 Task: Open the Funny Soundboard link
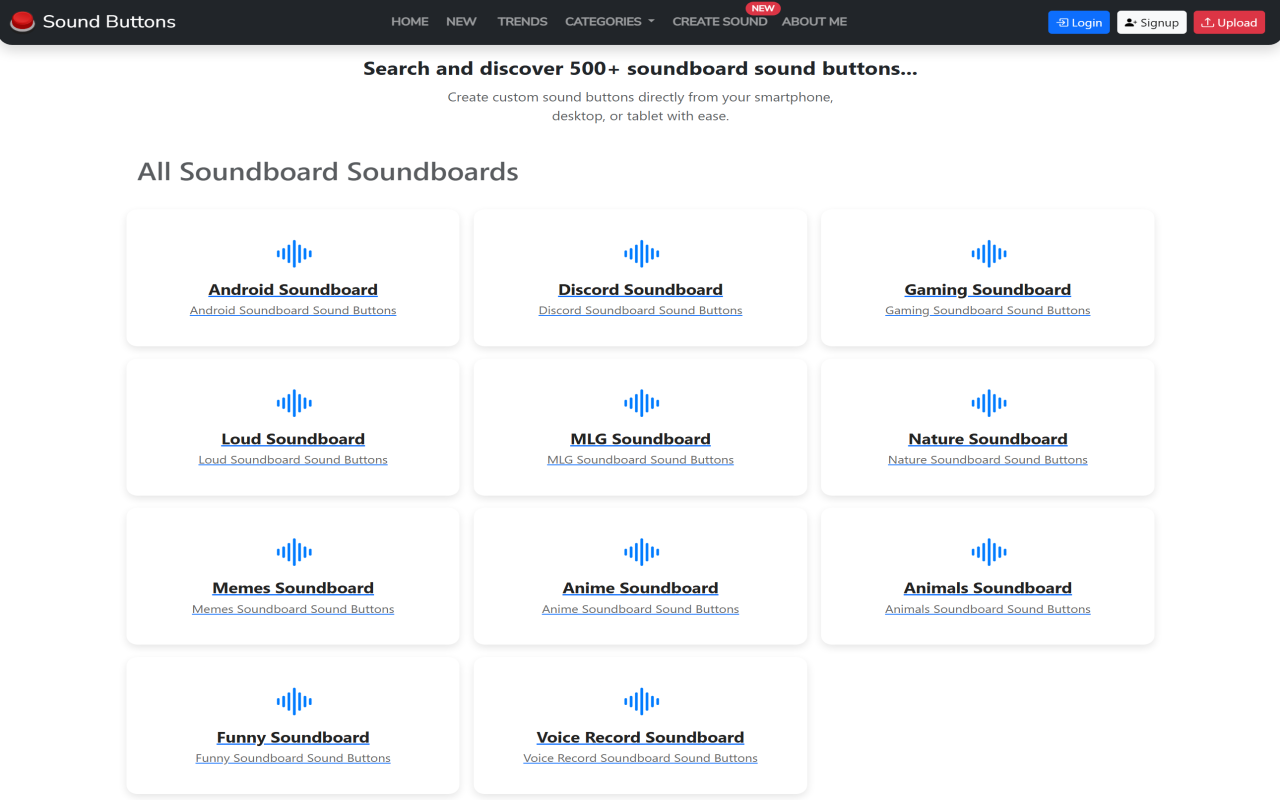pos(292,736)
